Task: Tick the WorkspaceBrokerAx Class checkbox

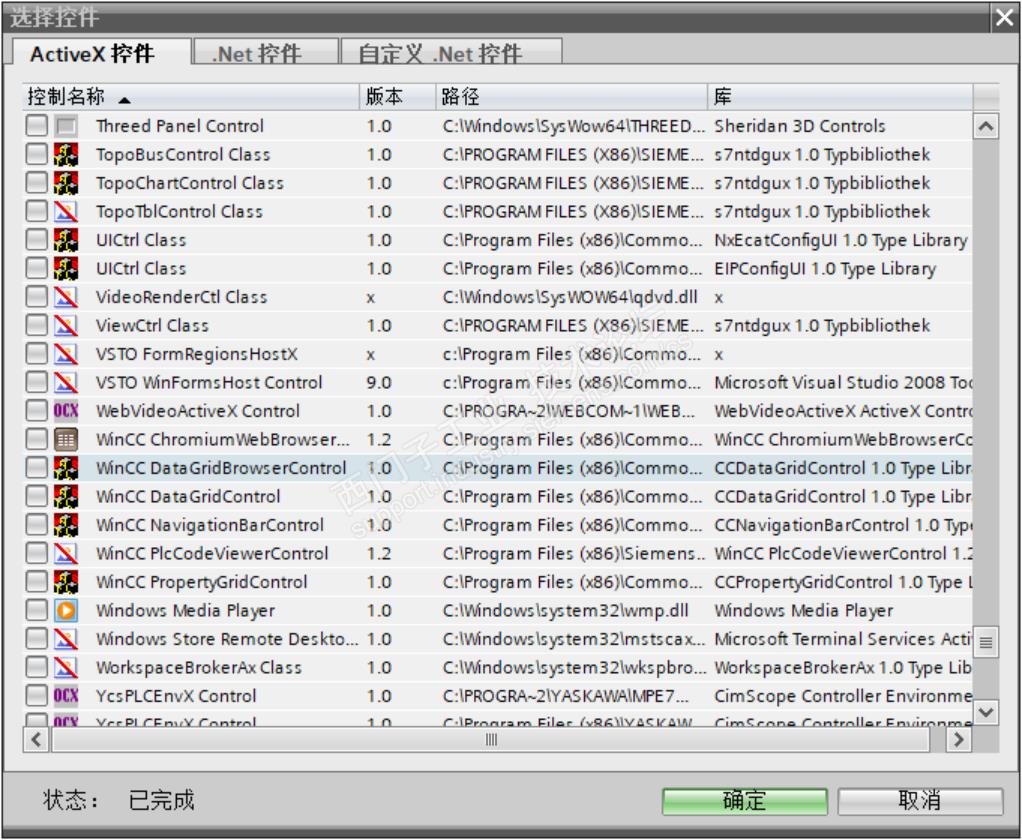Action: click(36, 668)
